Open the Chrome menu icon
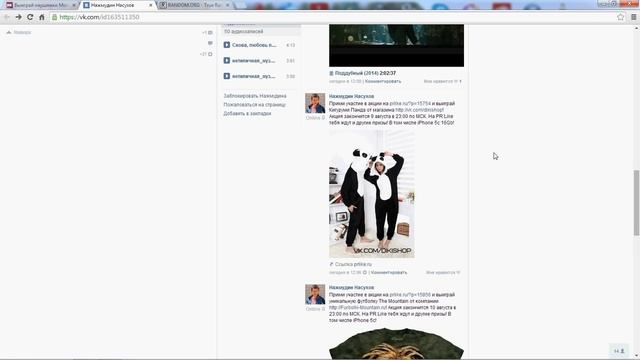This screenshot has height=360, width=640. [x=633, y=17]
